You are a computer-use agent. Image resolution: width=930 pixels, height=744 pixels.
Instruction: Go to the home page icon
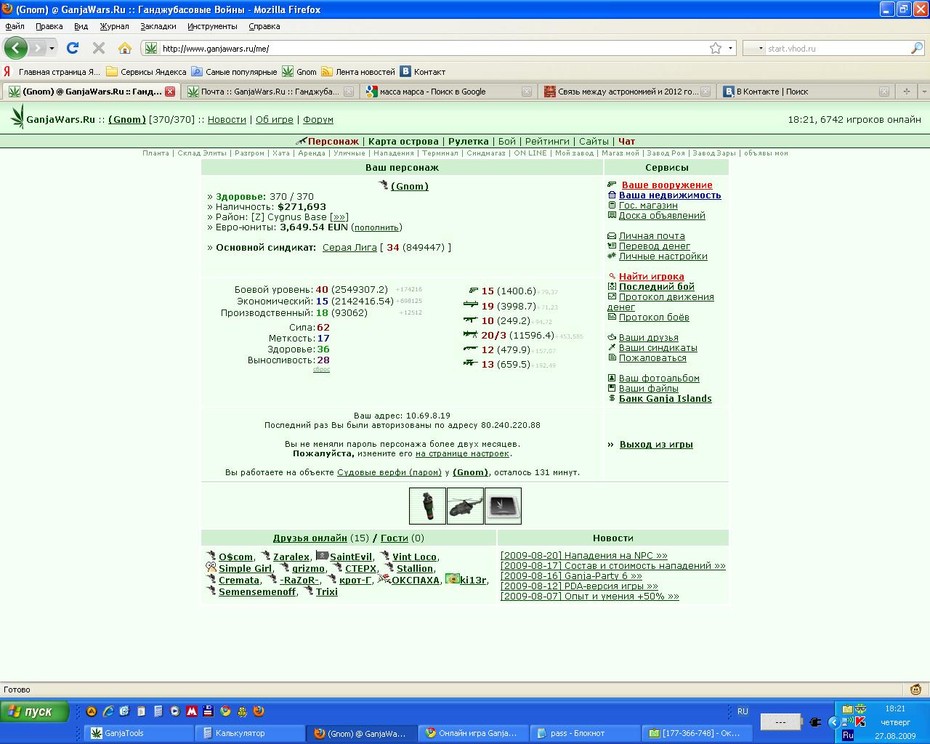pos(125,48)
